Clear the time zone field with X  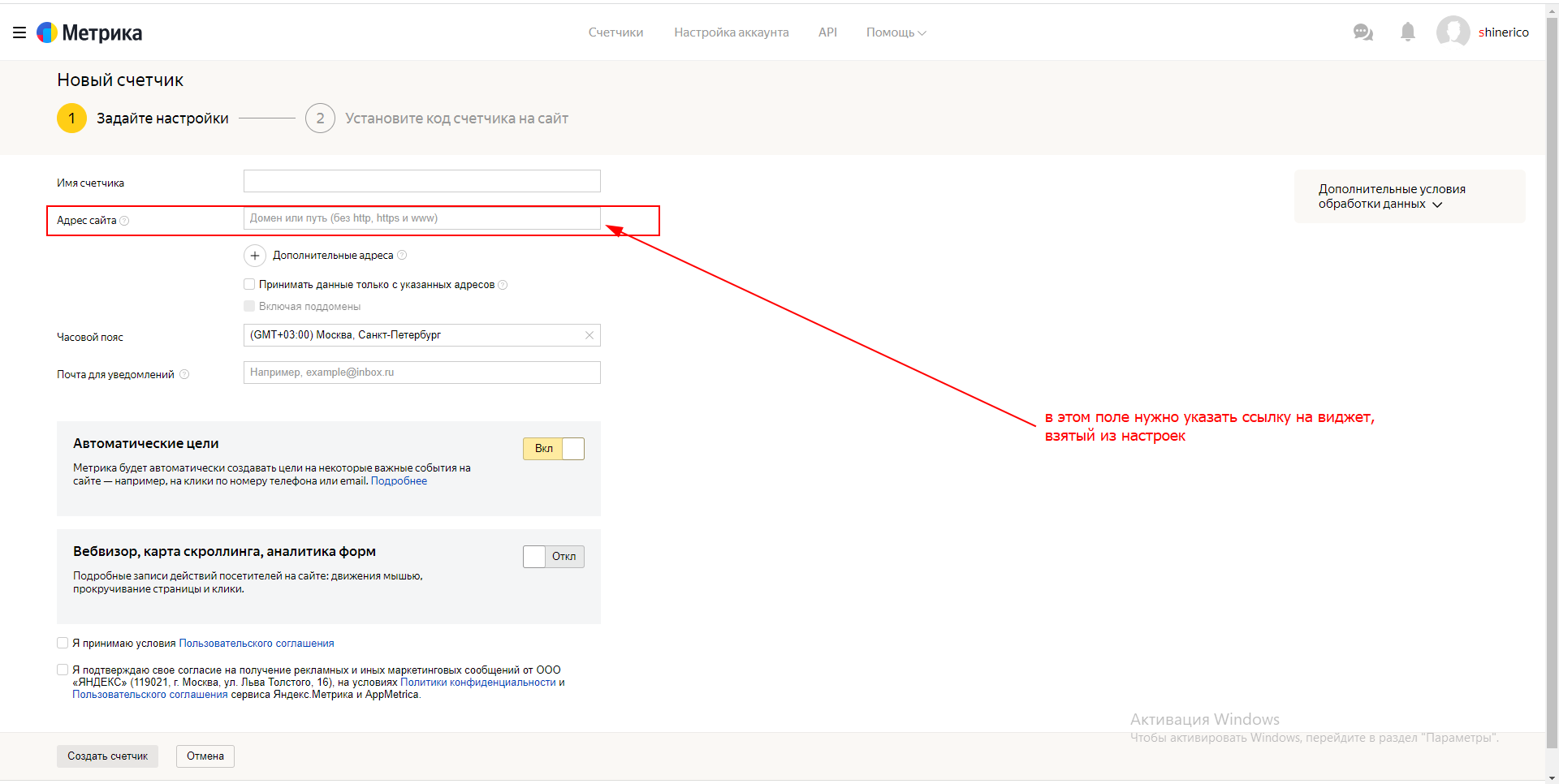tap(589, 335)
